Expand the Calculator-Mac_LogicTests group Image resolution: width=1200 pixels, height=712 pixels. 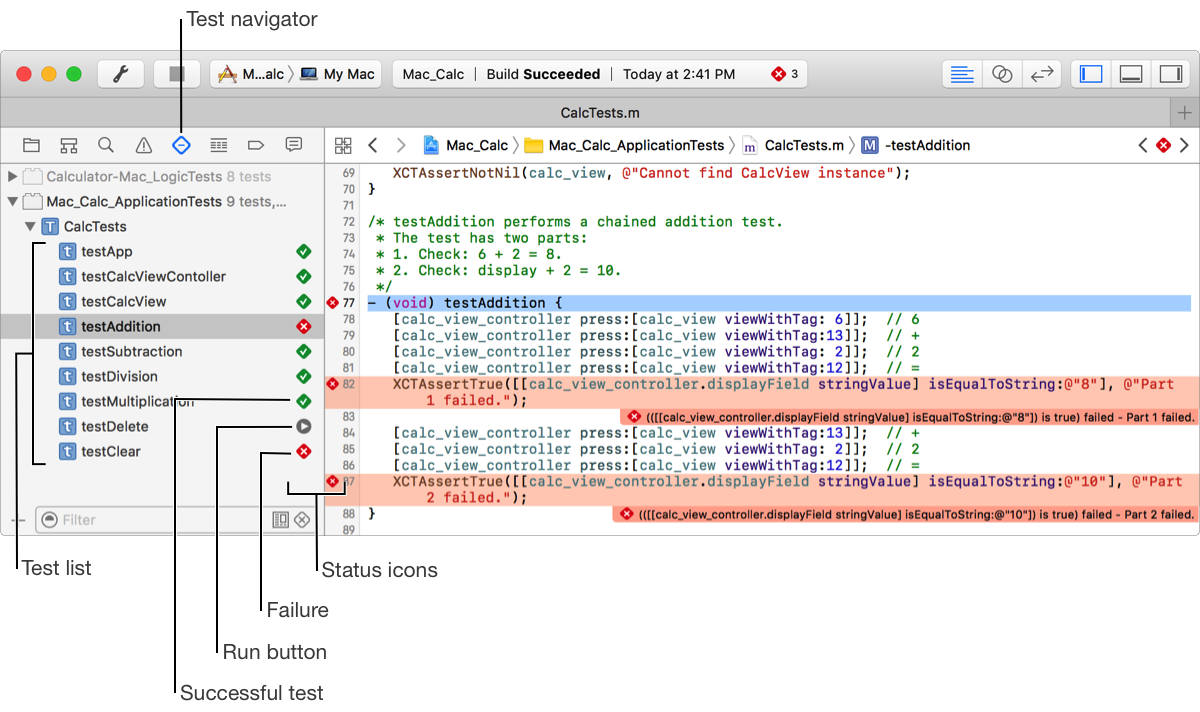point(13,177)
